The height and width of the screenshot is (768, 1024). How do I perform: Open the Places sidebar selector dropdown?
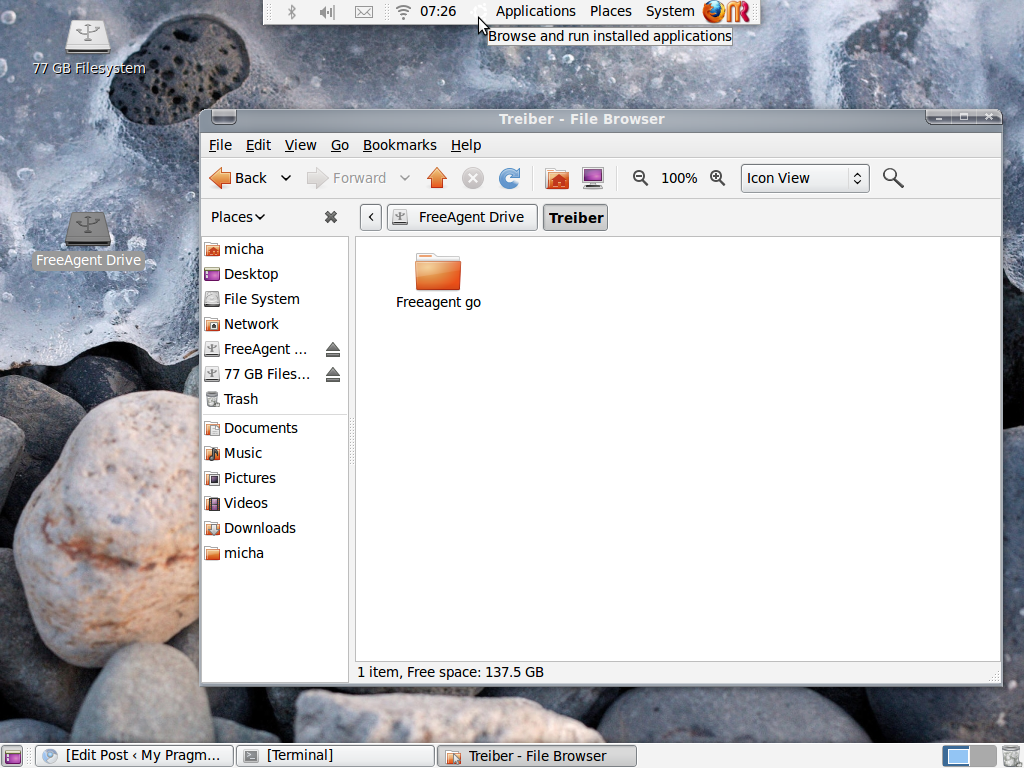[x=238, y=217]
